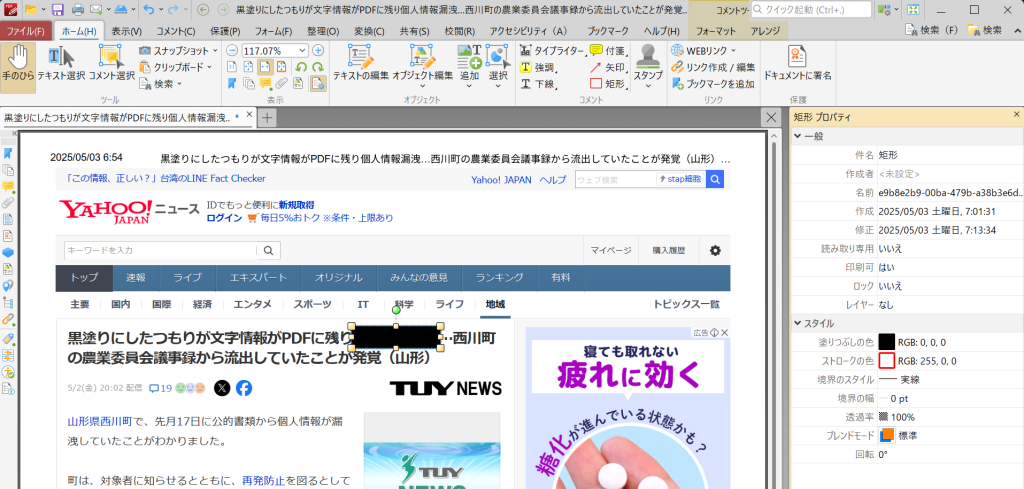Click the 塗りつぶしの色 black fill swatch

[x=886, y=342]
